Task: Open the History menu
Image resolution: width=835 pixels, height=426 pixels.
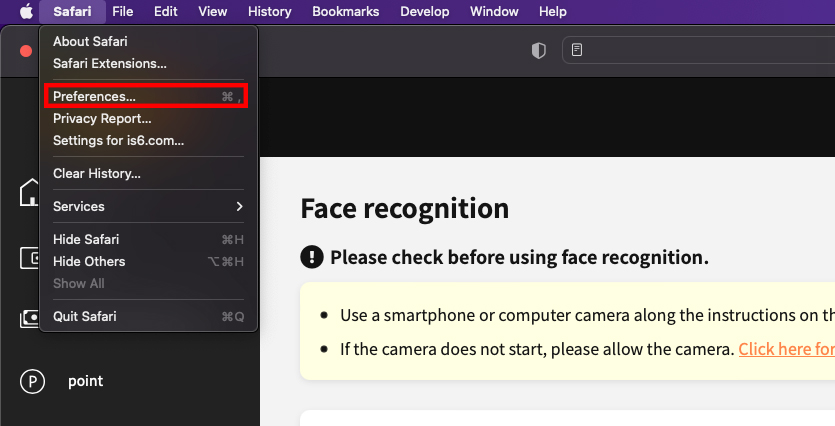Action: pos(269,11)
